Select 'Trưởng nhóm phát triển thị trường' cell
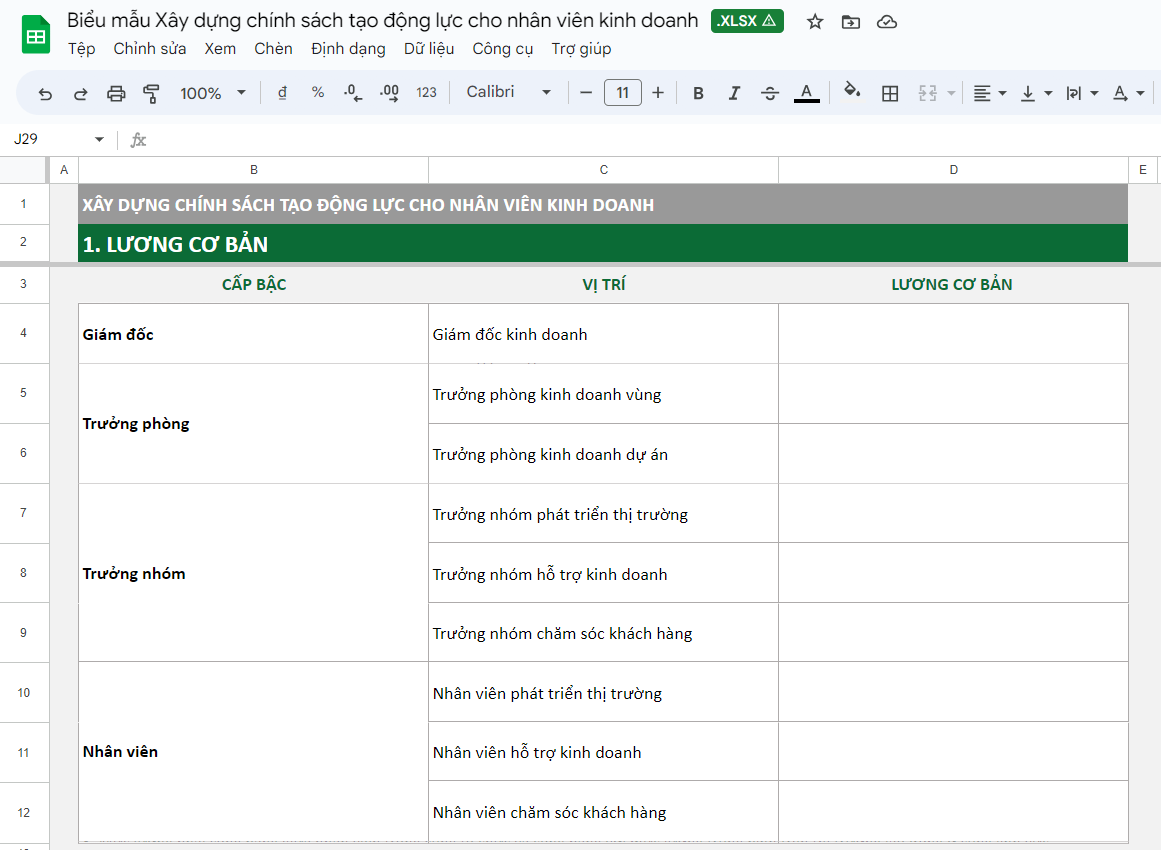 tap(603, 514)
